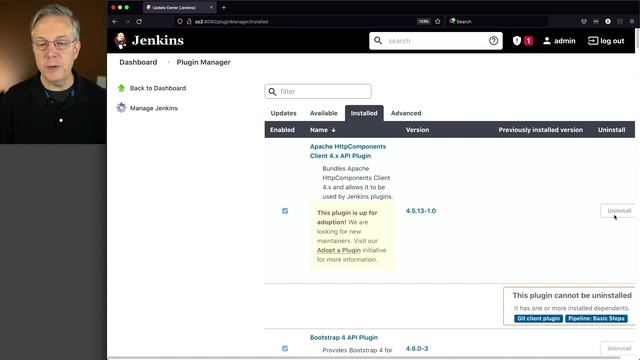This screenshot has width=640, height=360.
Task: Click the Uninstall column header
Action: 611,130
